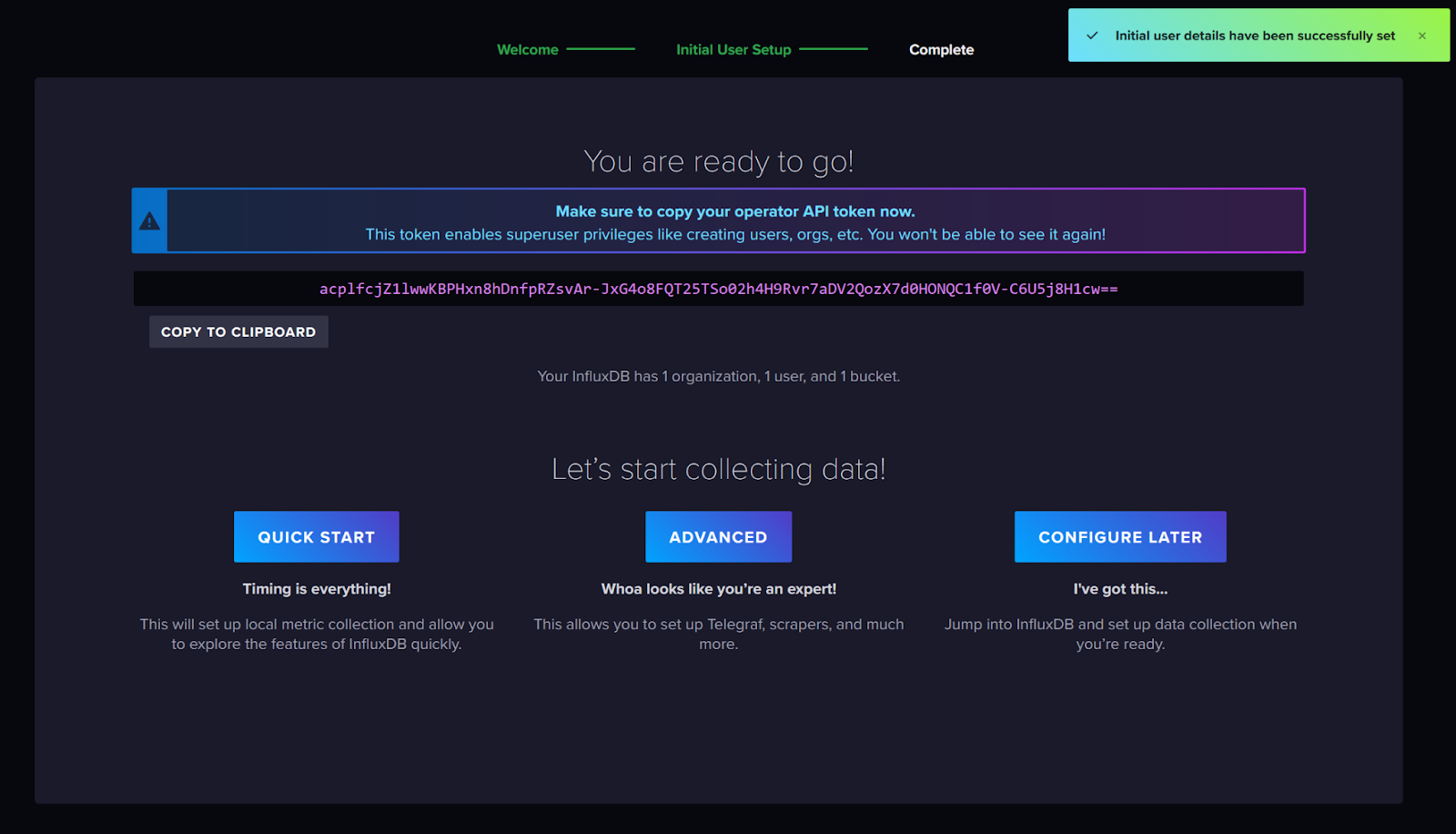Click the 'I've got this...' caption

click(1120, 589)
